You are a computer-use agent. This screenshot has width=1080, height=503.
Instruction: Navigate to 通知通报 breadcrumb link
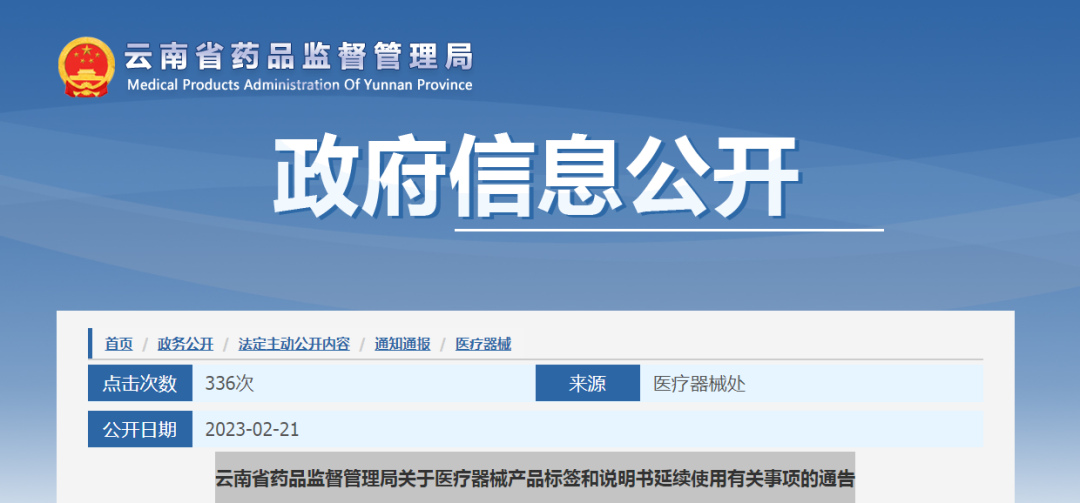403,345
